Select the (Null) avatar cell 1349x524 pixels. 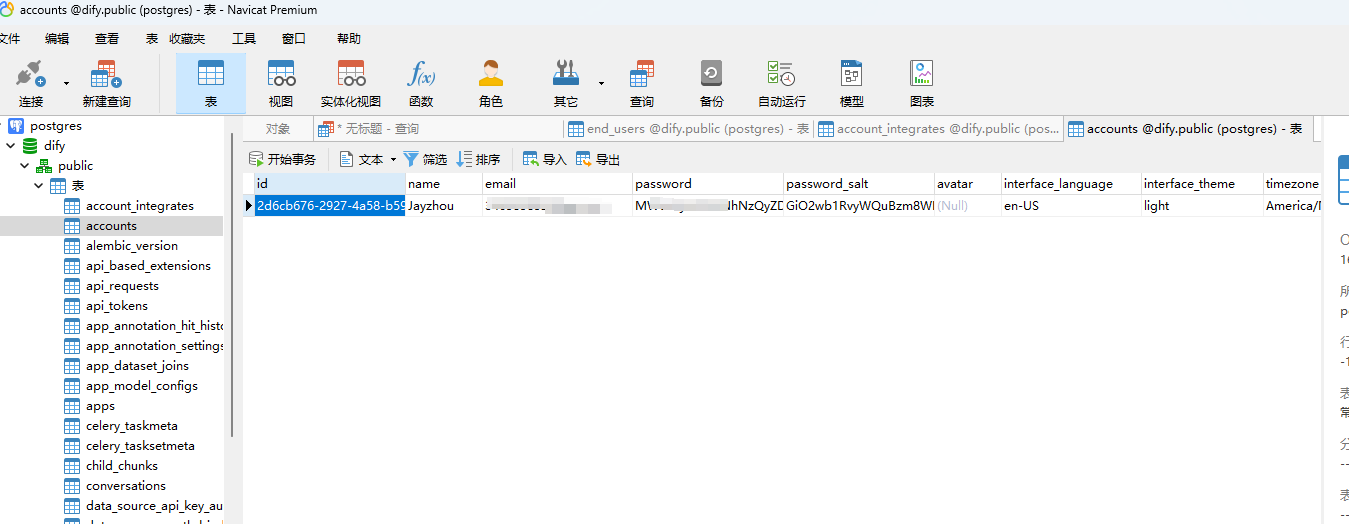tap(968, 206)
